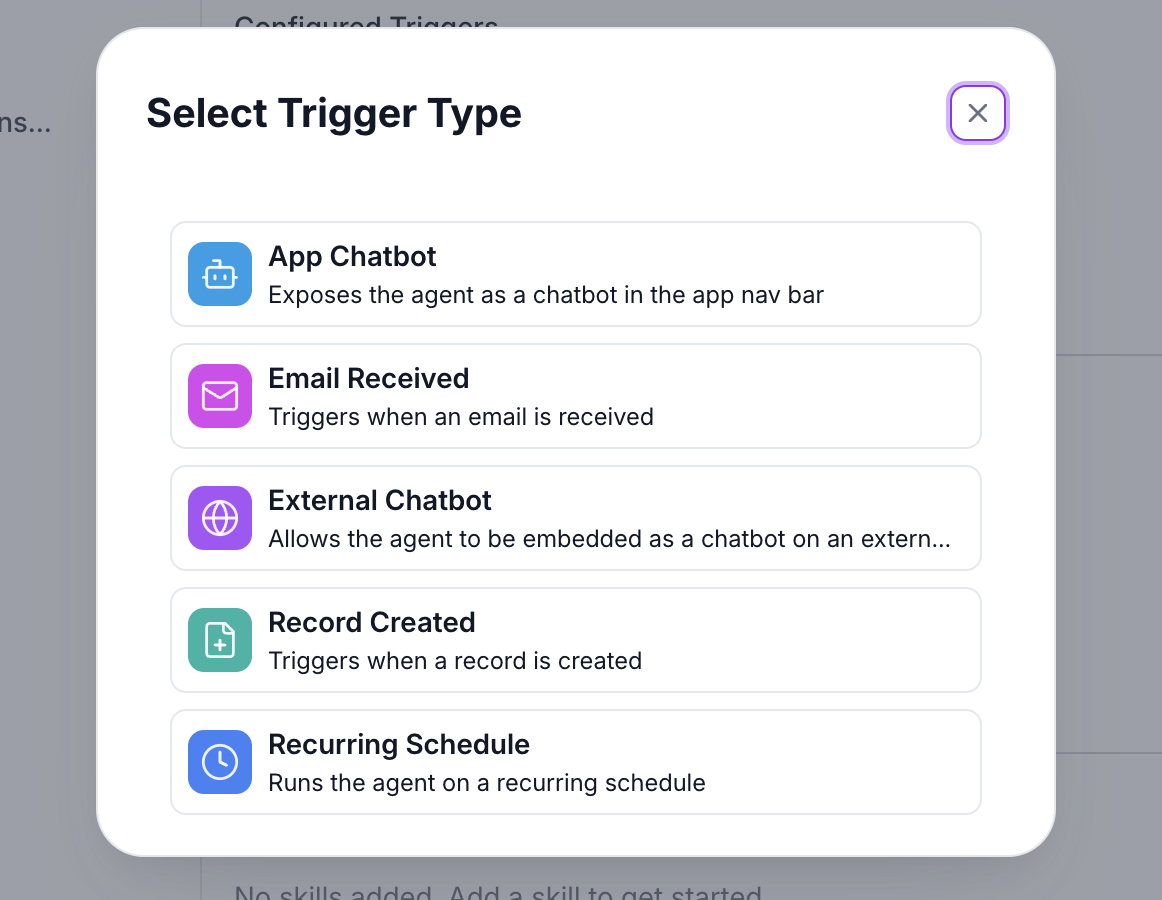The image size is (1162, 900).
Task: Click the green Record Created document icon
Action: (x=220, y=640)
